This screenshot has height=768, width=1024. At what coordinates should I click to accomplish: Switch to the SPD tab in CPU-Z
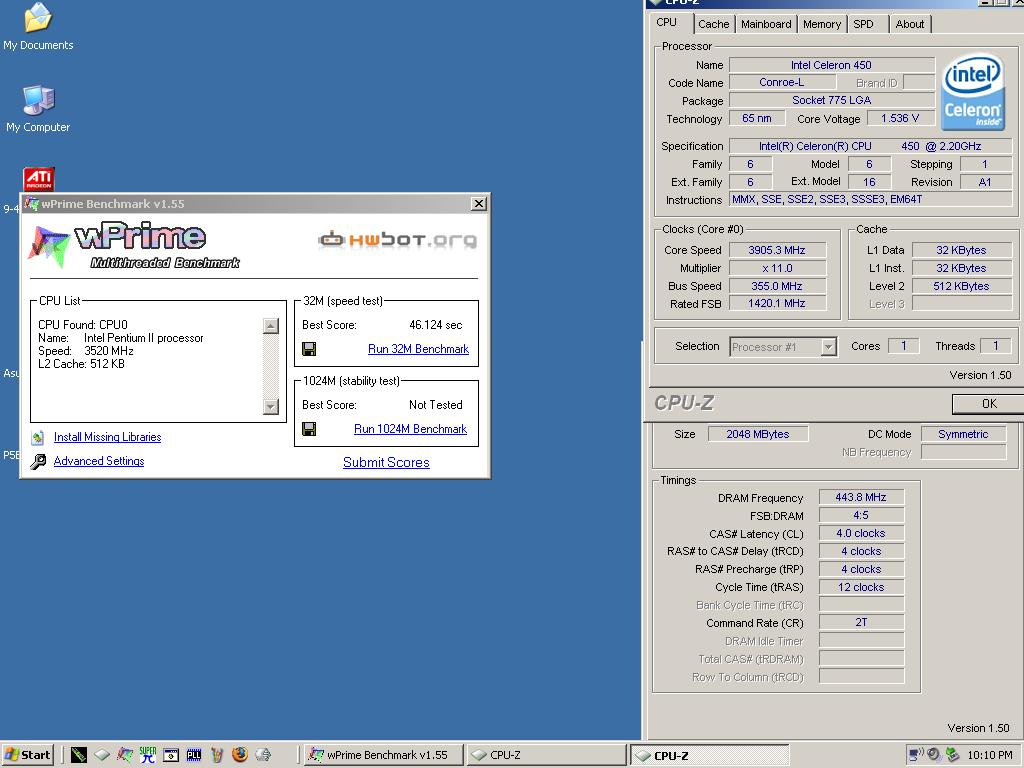point(863,24)
